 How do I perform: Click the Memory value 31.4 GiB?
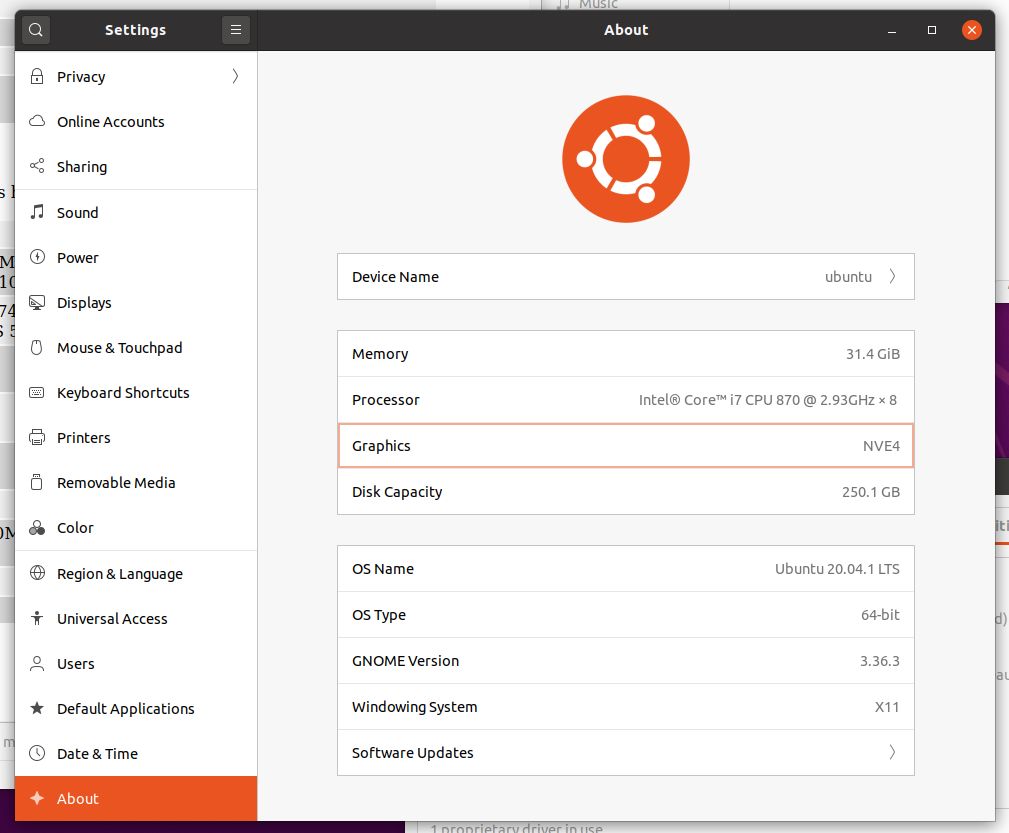[x=873, y=354]
